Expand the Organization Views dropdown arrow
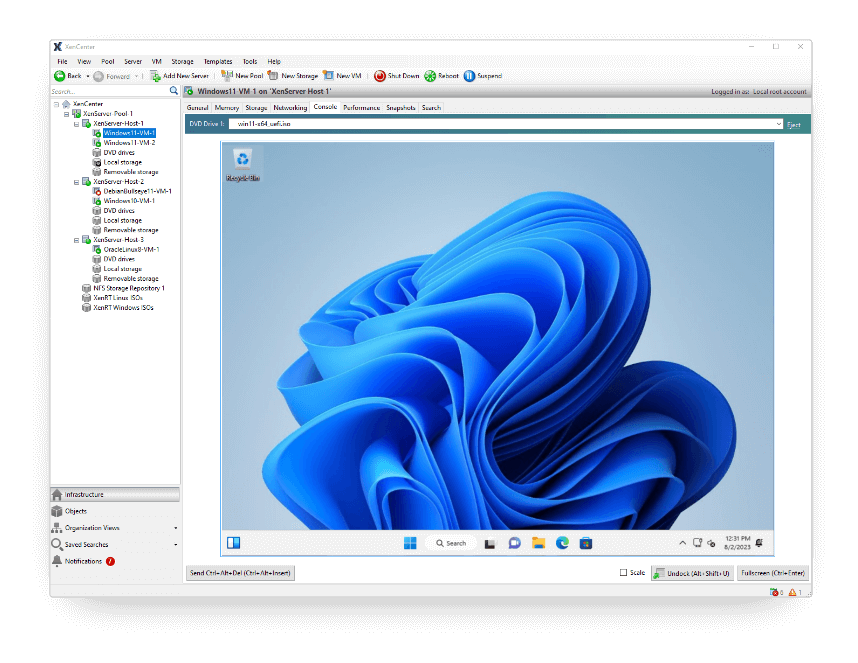 [x=176, y=528]
